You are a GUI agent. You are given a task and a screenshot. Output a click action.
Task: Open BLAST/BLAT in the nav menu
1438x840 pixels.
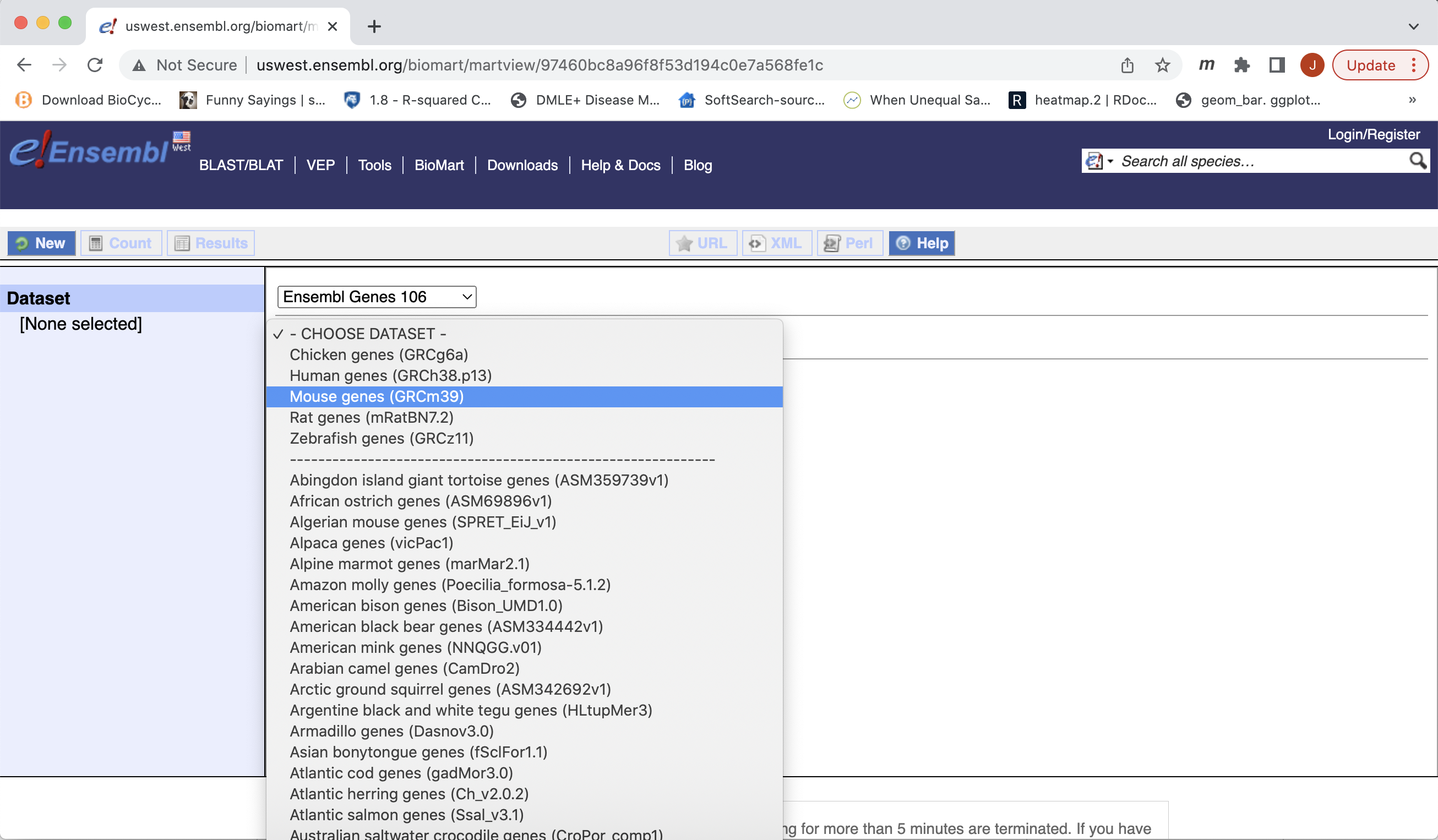[241, 165]
